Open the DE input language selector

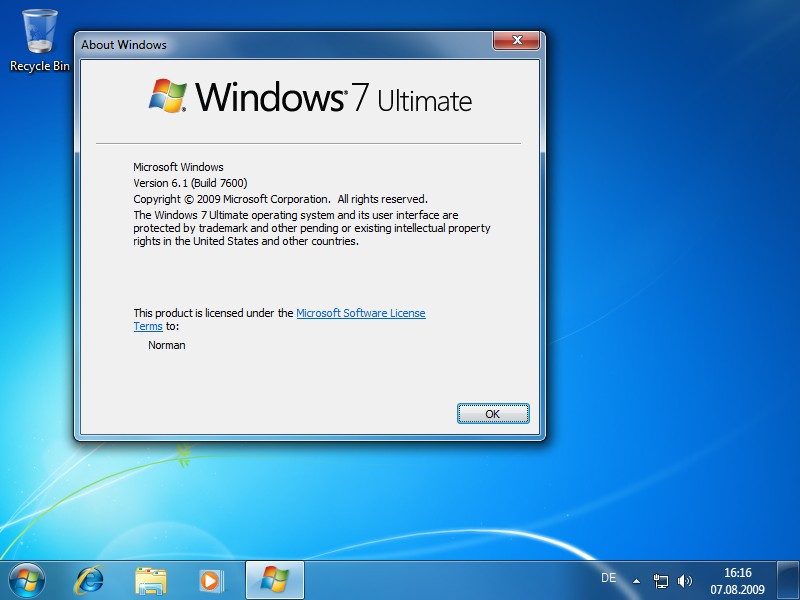608,578
